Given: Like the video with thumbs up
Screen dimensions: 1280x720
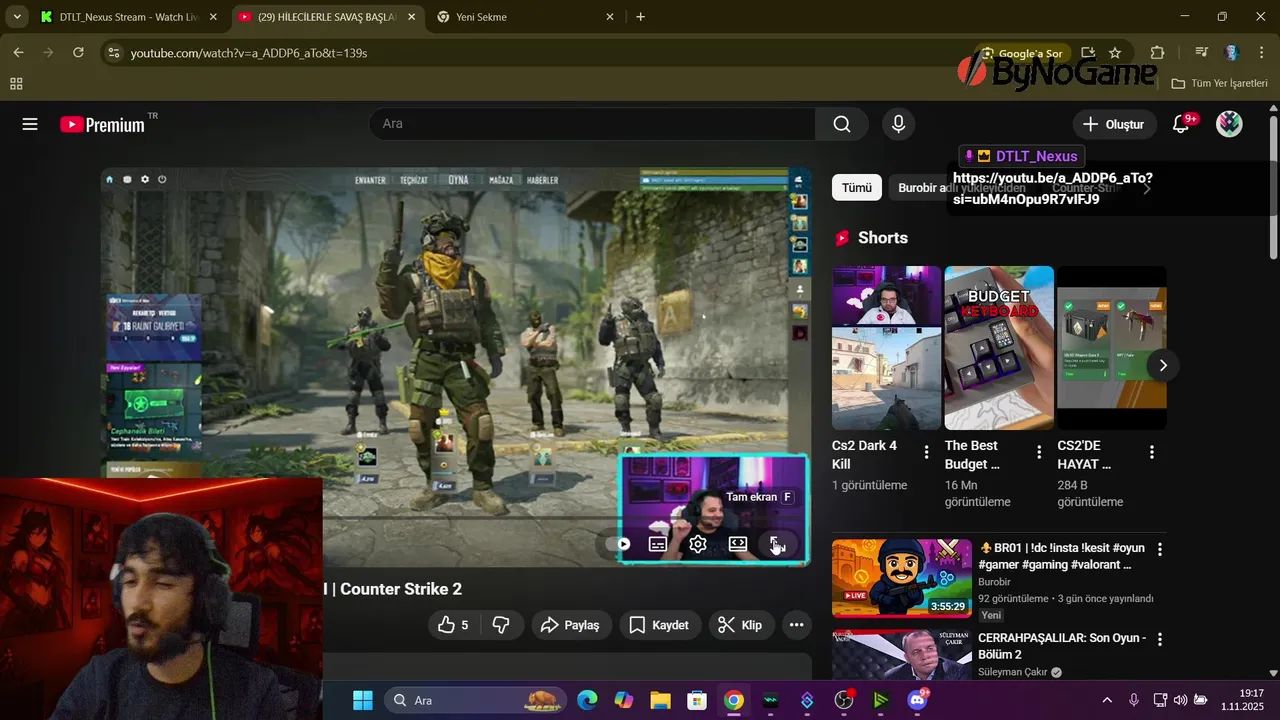Looking at the screenshot, I should (453, 625).
